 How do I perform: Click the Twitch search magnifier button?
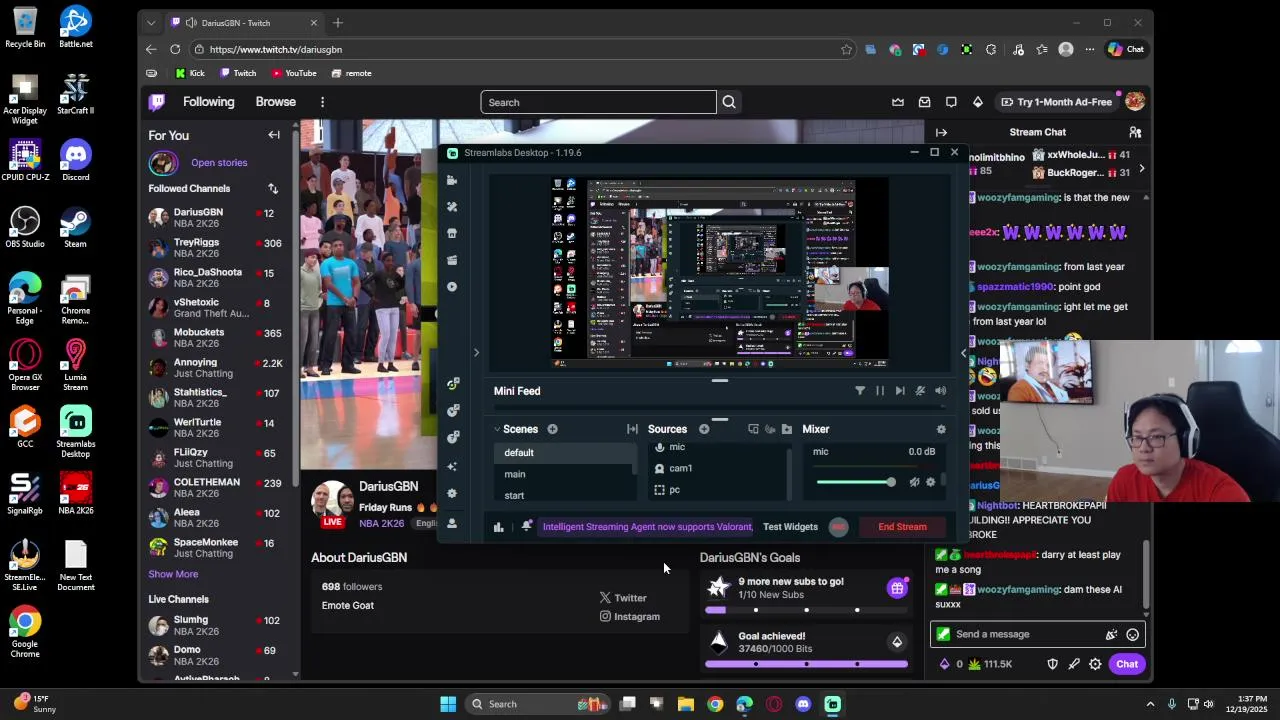(729, 102)
